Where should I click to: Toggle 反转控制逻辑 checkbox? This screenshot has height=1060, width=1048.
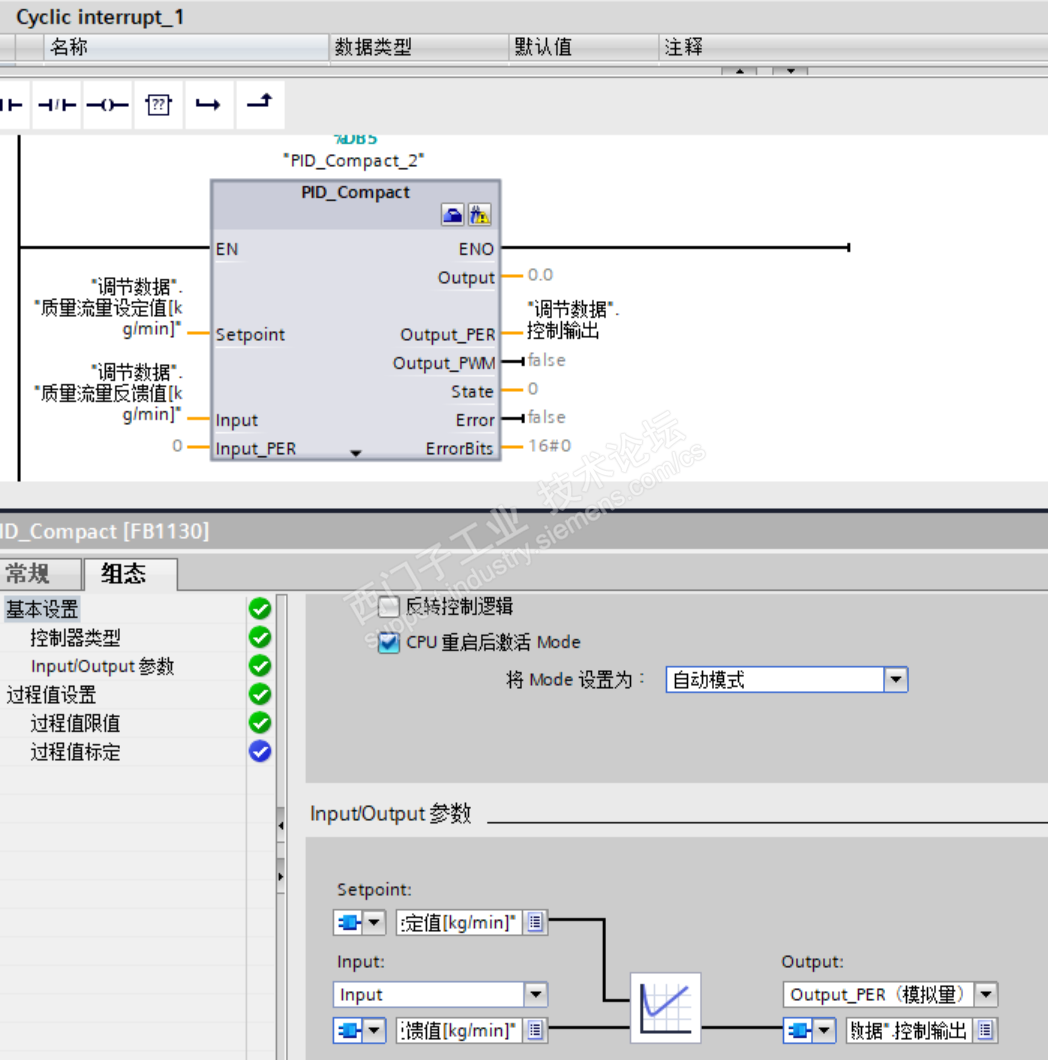[389, 606]
